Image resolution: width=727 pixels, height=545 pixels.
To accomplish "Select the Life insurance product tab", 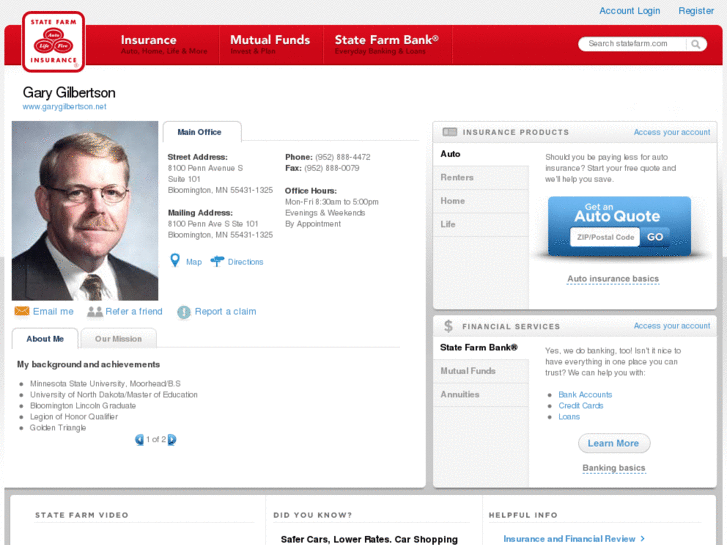I will click(x=481, y=224).
